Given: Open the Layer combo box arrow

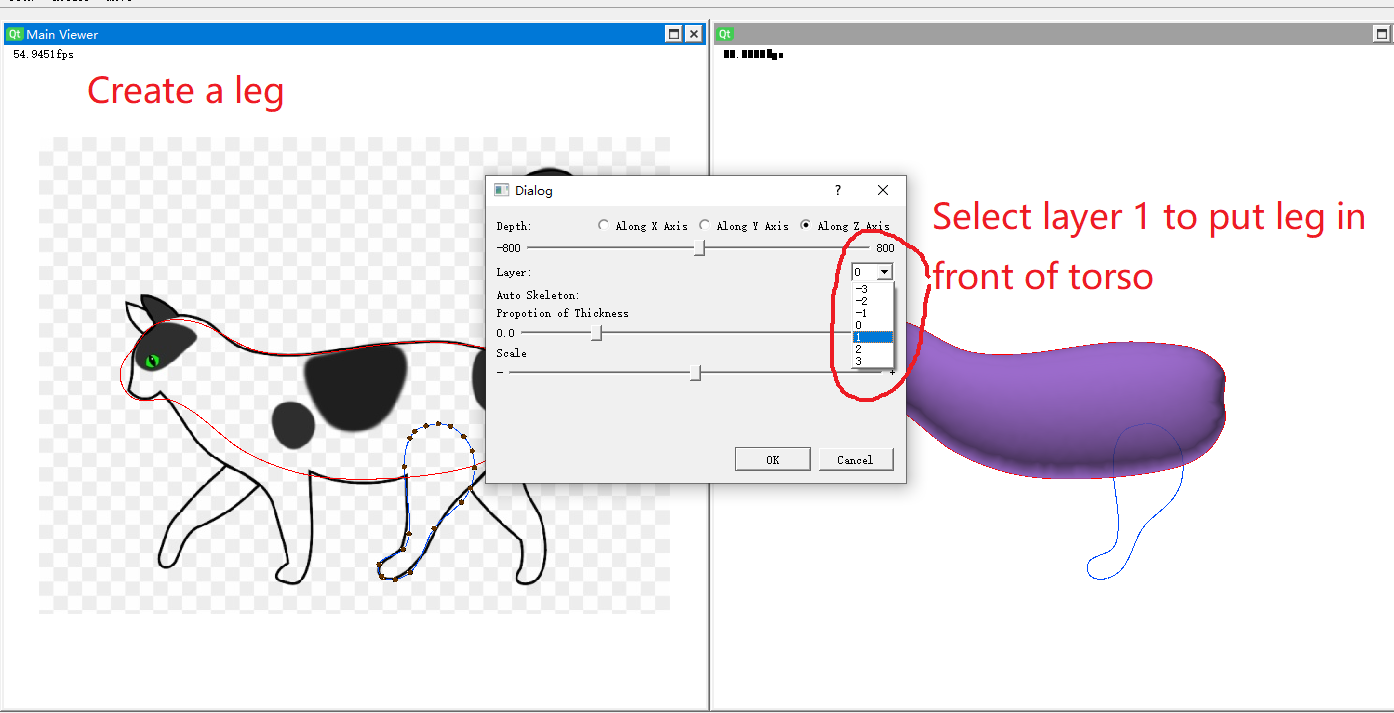Looking at the screenshot, I should click(884, 272).
